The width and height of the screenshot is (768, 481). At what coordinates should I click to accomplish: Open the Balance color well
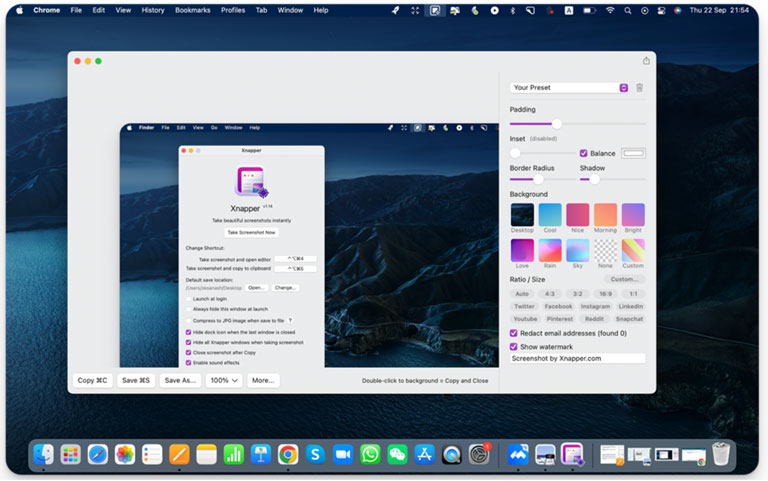633,153
